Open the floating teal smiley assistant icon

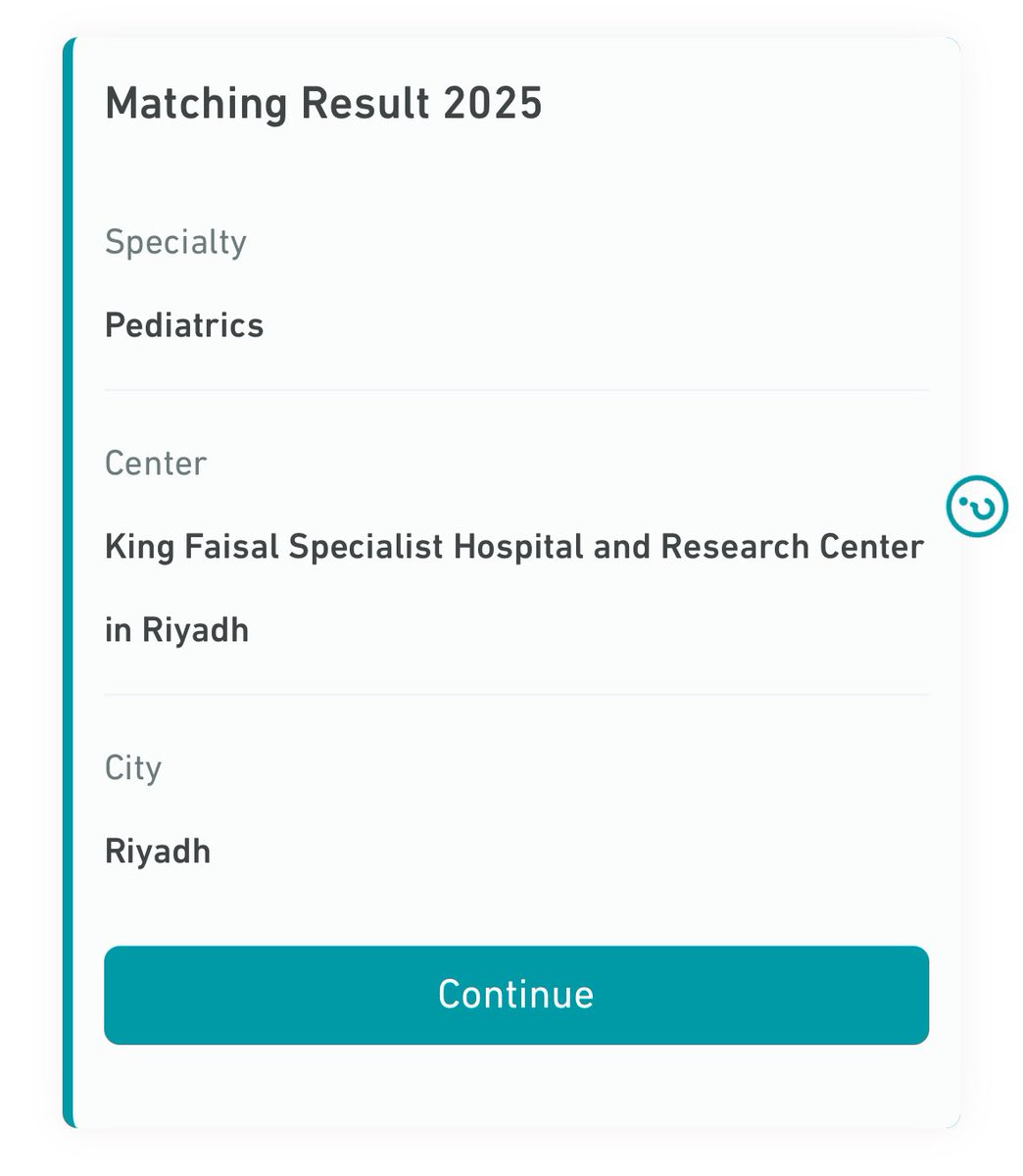976,506
